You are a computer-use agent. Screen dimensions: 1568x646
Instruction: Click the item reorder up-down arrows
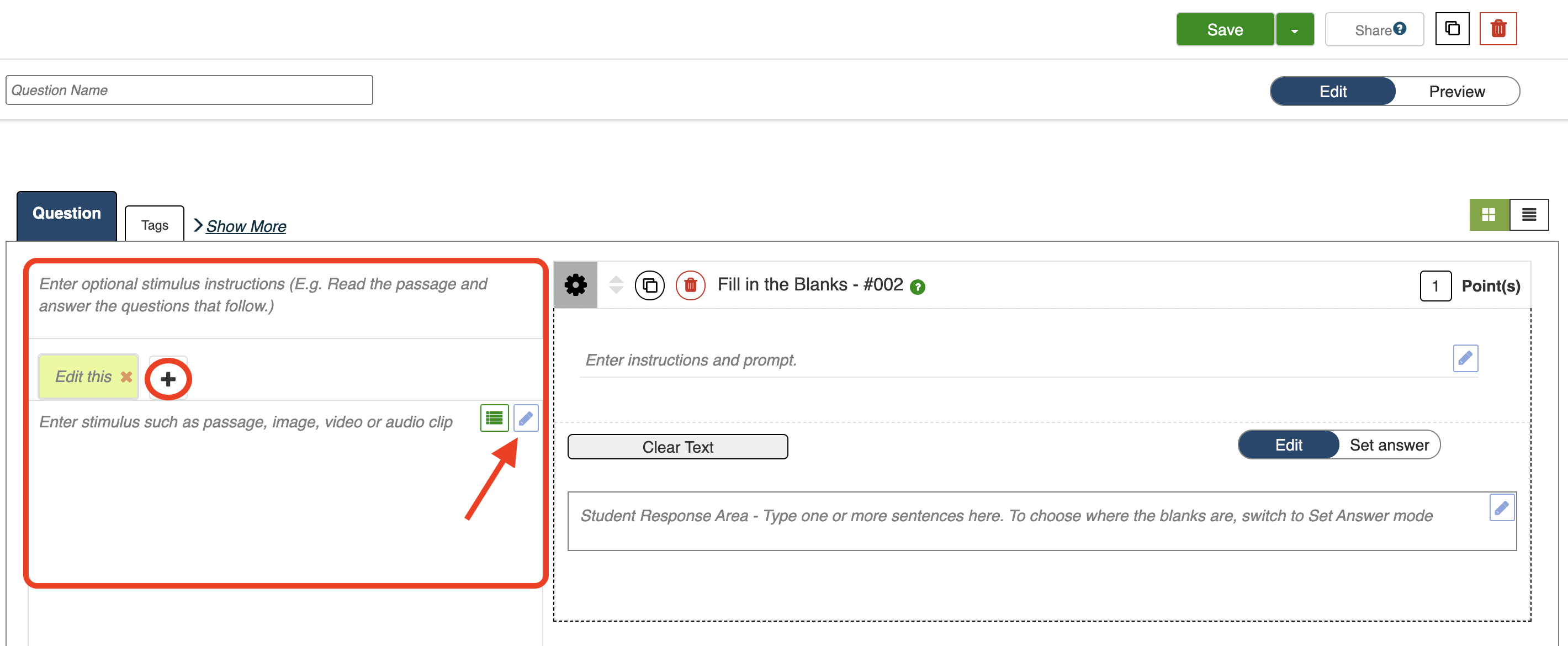click(x=616, y=285)
